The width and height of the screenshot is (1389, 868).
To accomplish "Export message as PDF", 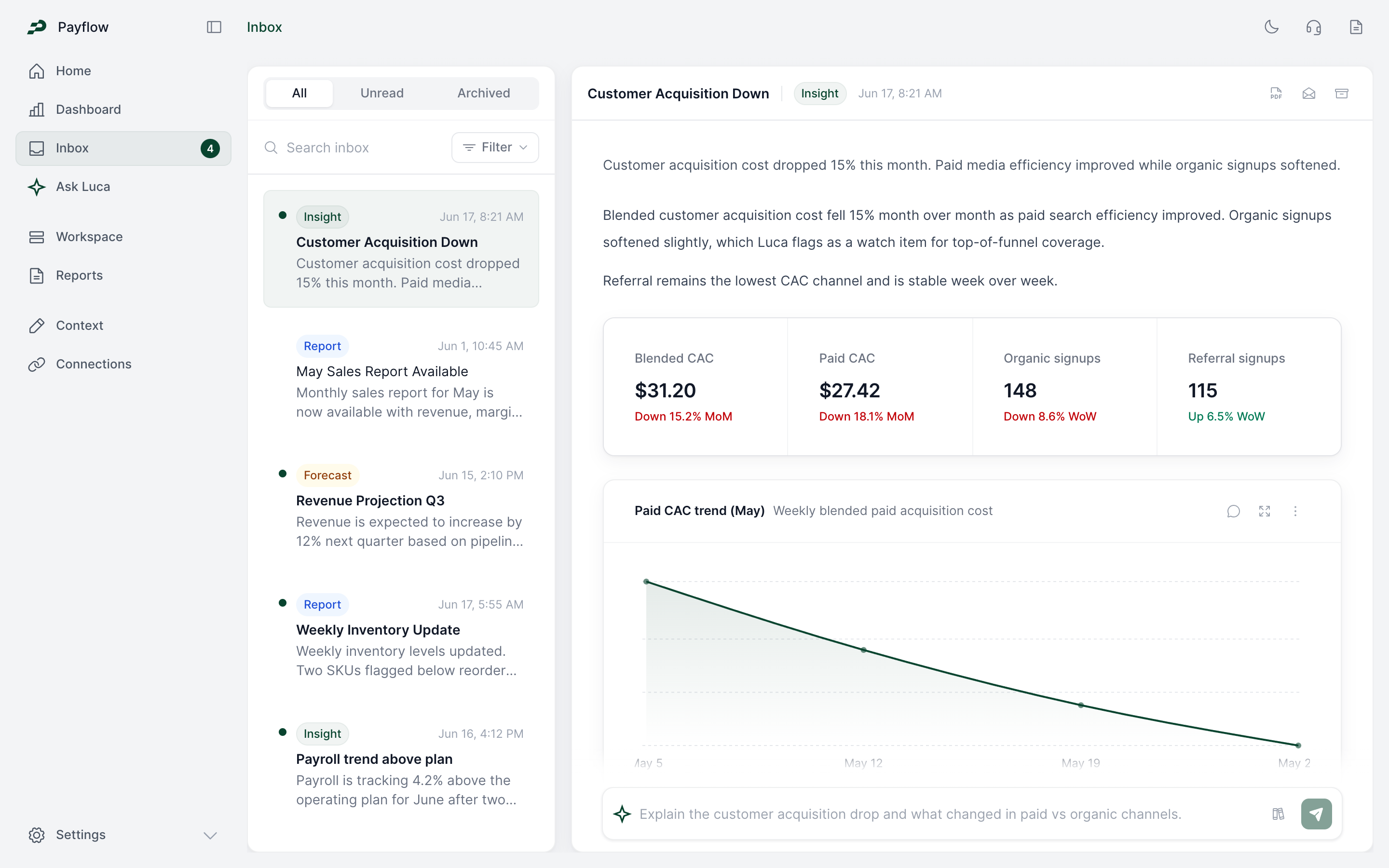I will point(1276,94).
